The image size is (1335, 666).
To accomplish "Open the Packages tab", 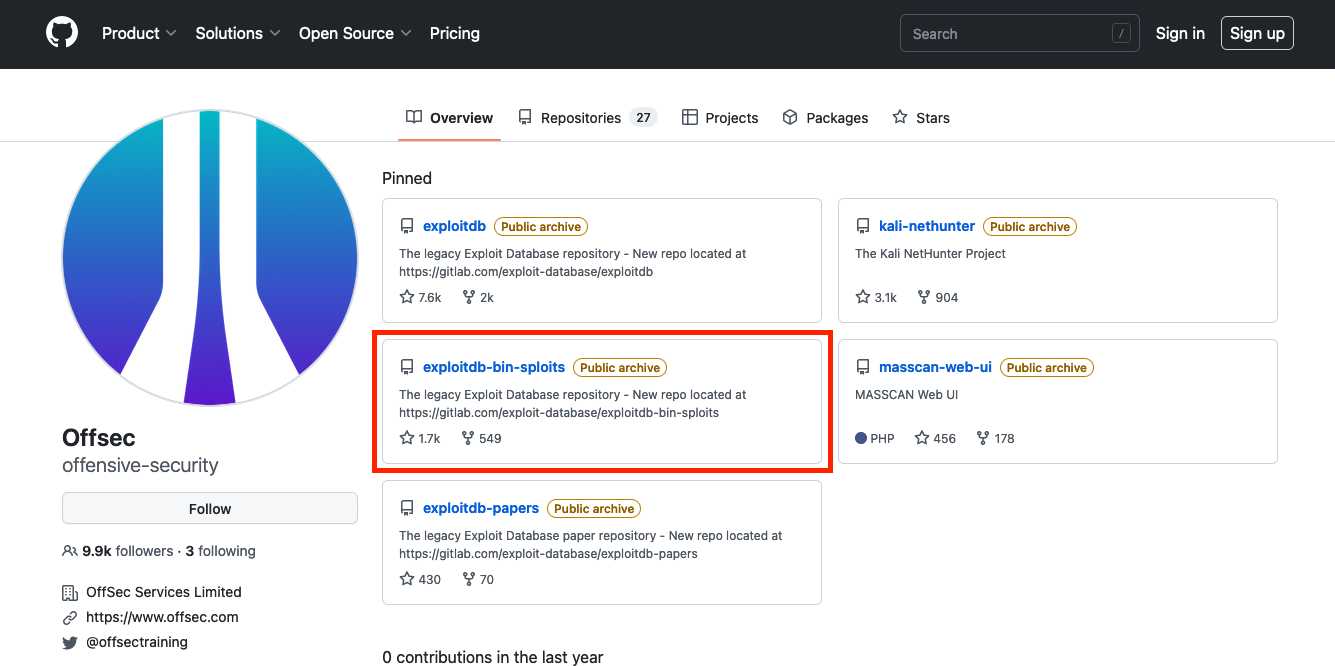I will [x=825, y=118].
